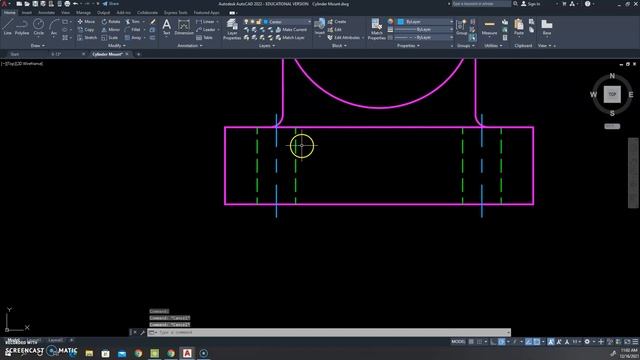Expand the Properties panel title
Screen dimensions: 640x360
click(x=409, y=46)
